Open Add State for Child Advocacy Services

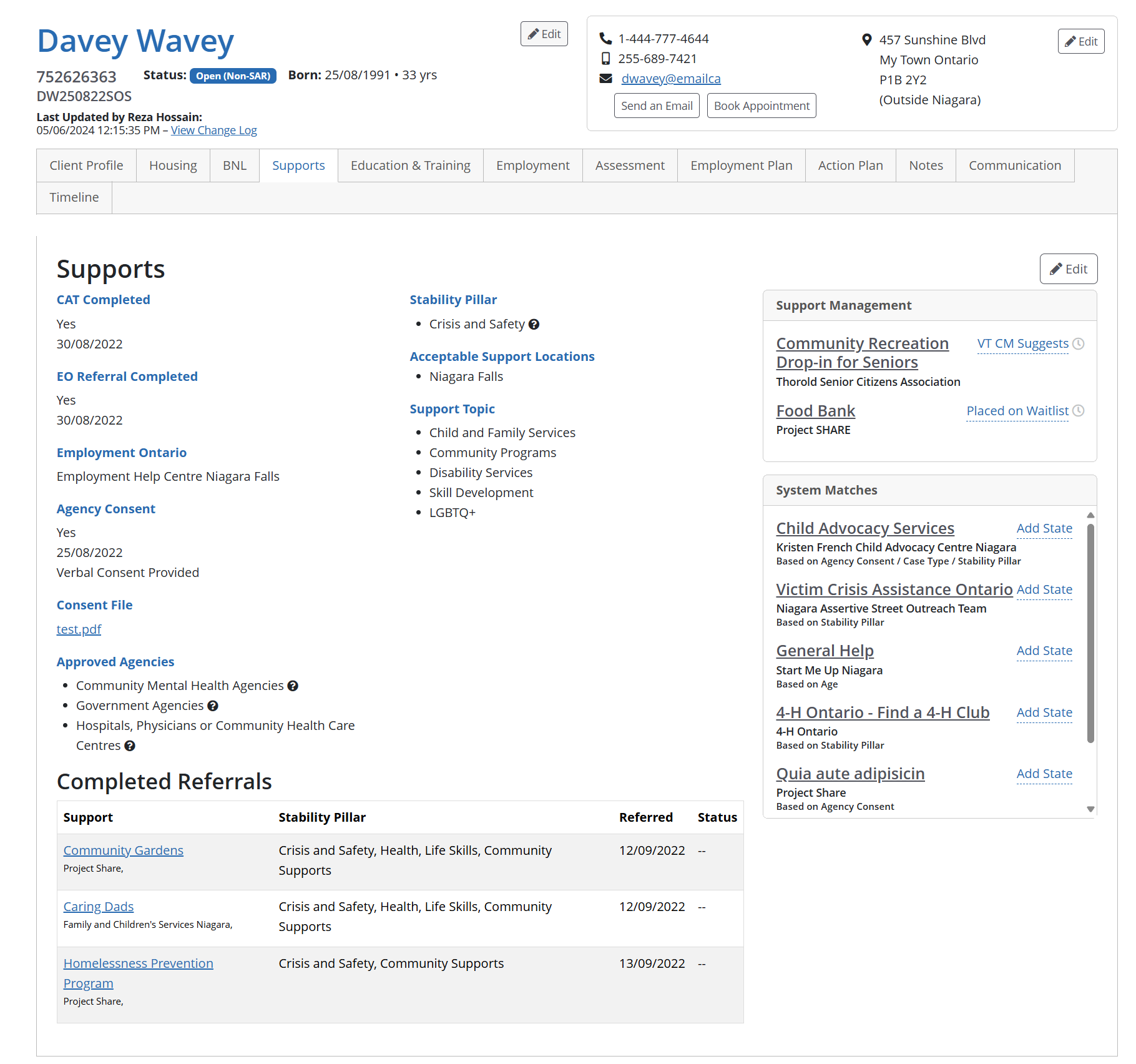pos(1044,529)
